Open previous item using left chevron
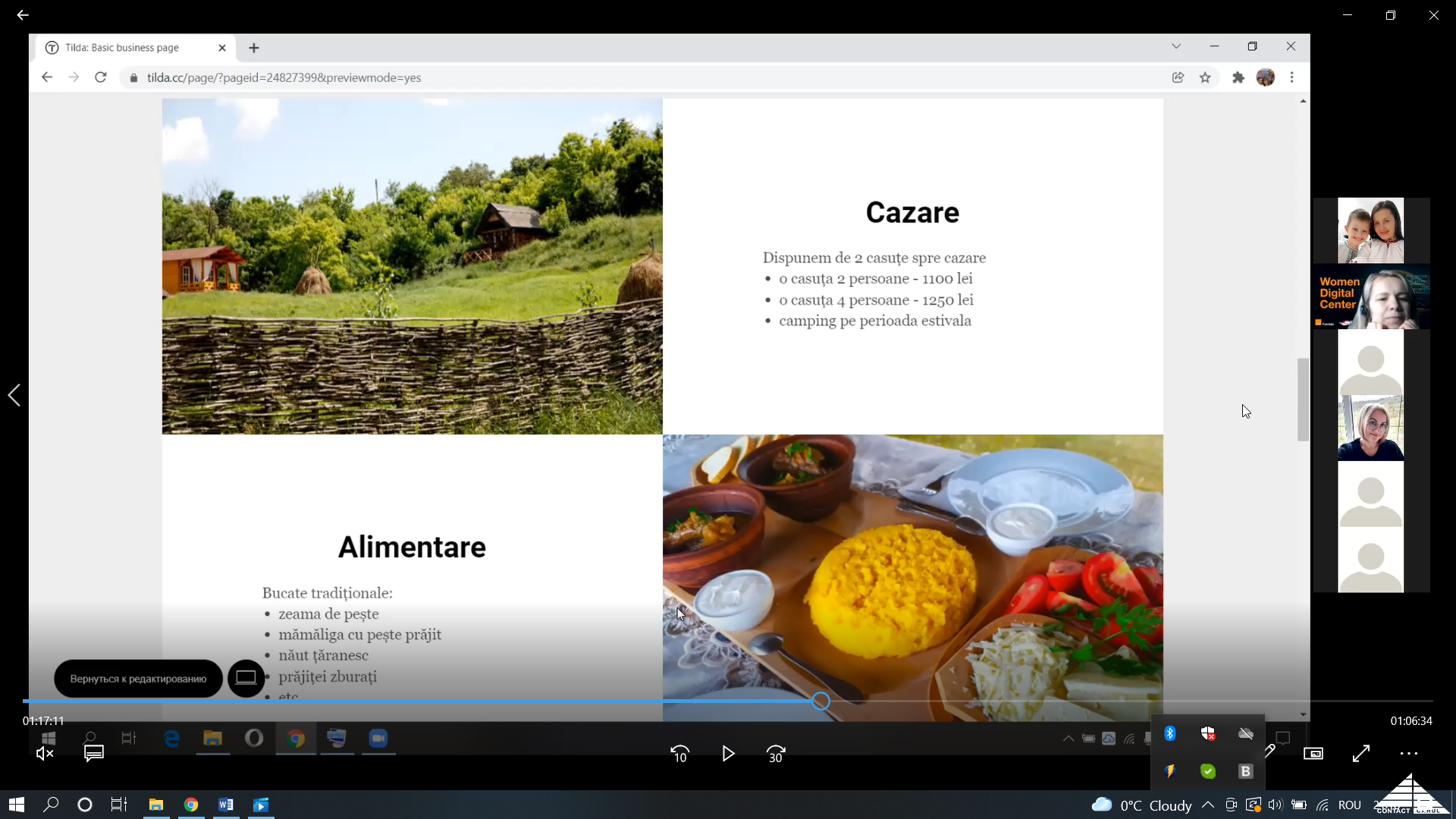1456x819 pixels. 14,395
